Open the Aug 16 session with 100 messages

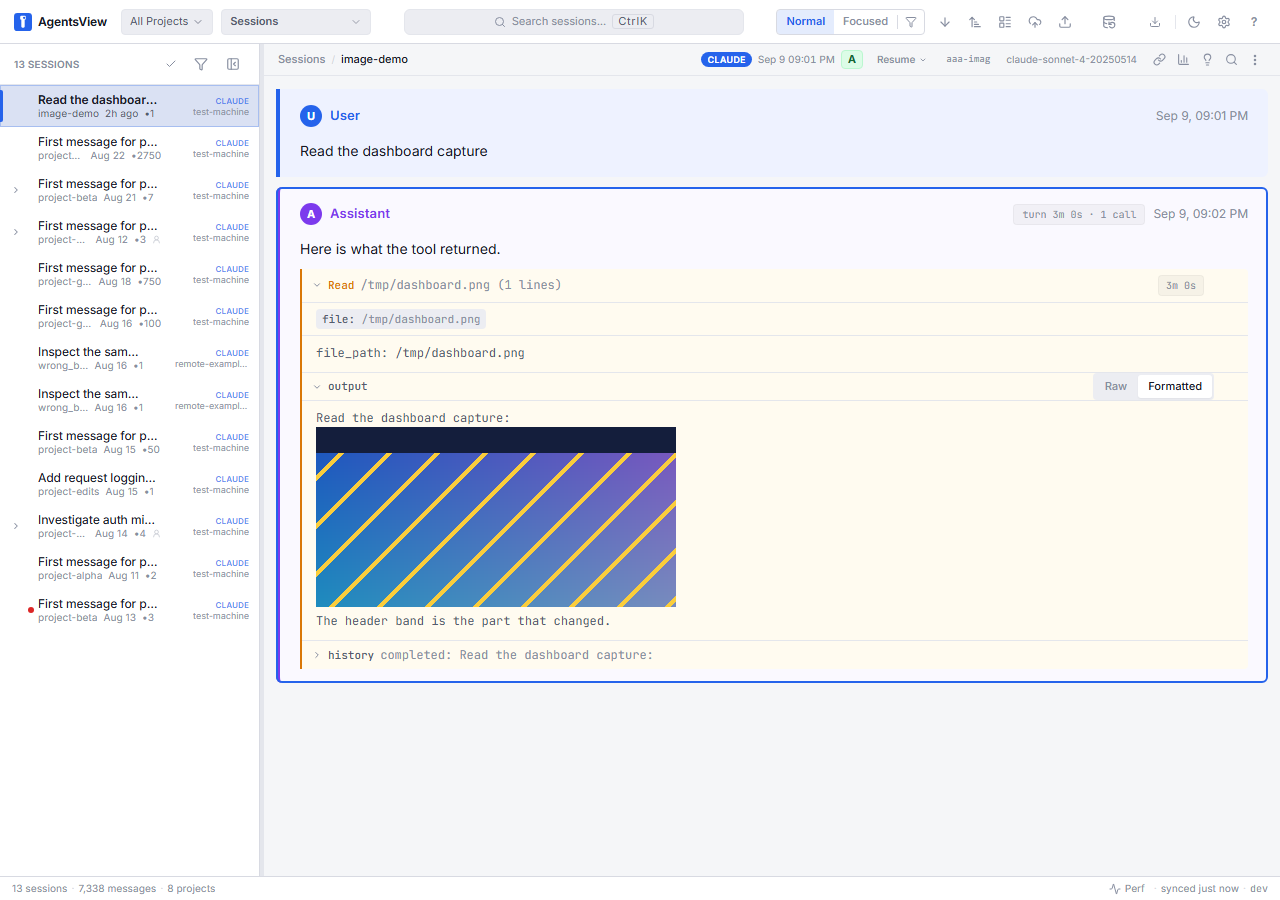click(x=130, y=316)
